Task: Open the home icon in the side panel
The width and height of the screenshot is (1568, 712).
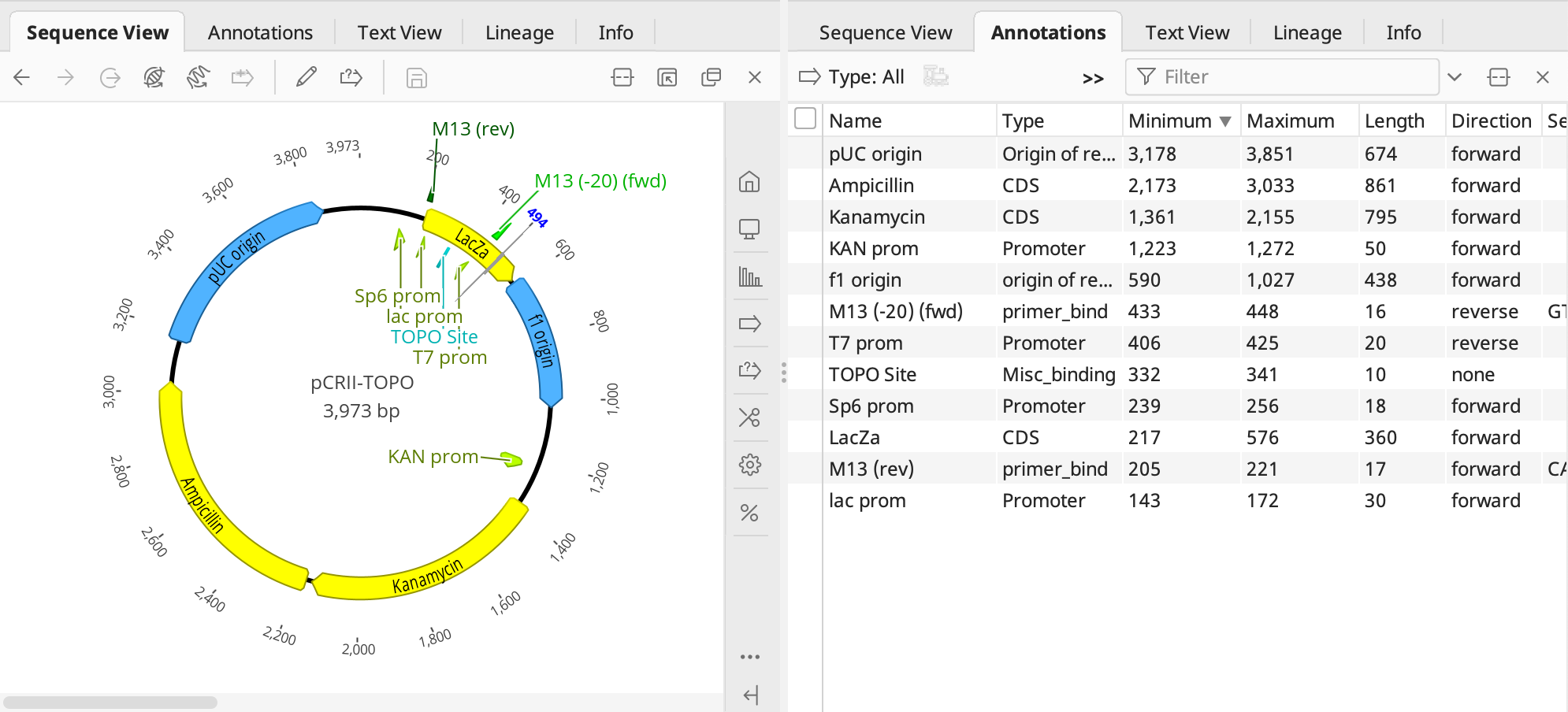Action: point(749,182)
